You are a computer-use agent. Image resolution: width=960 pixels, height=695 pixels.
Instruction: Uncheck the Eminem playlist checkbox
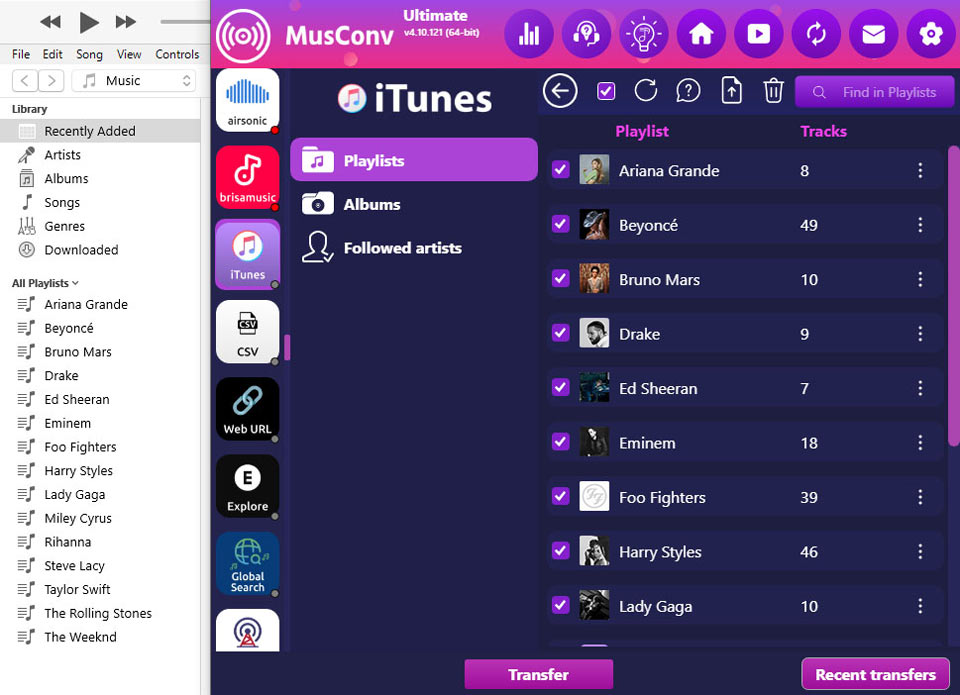tap(560, 442)
